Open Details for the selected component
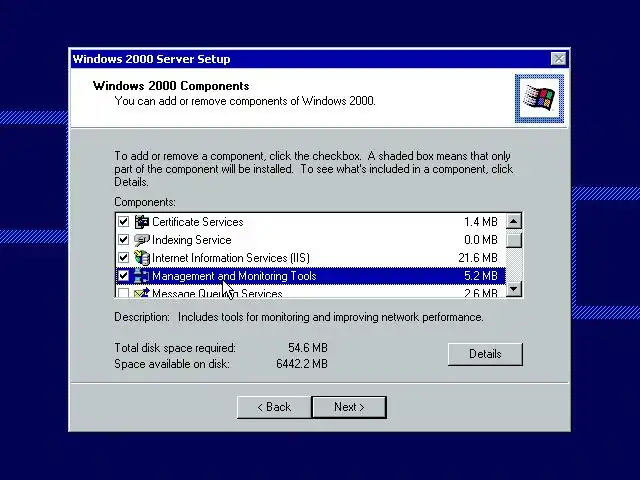The width and height of the screenshot is (640, 480). tap(485, 354)
